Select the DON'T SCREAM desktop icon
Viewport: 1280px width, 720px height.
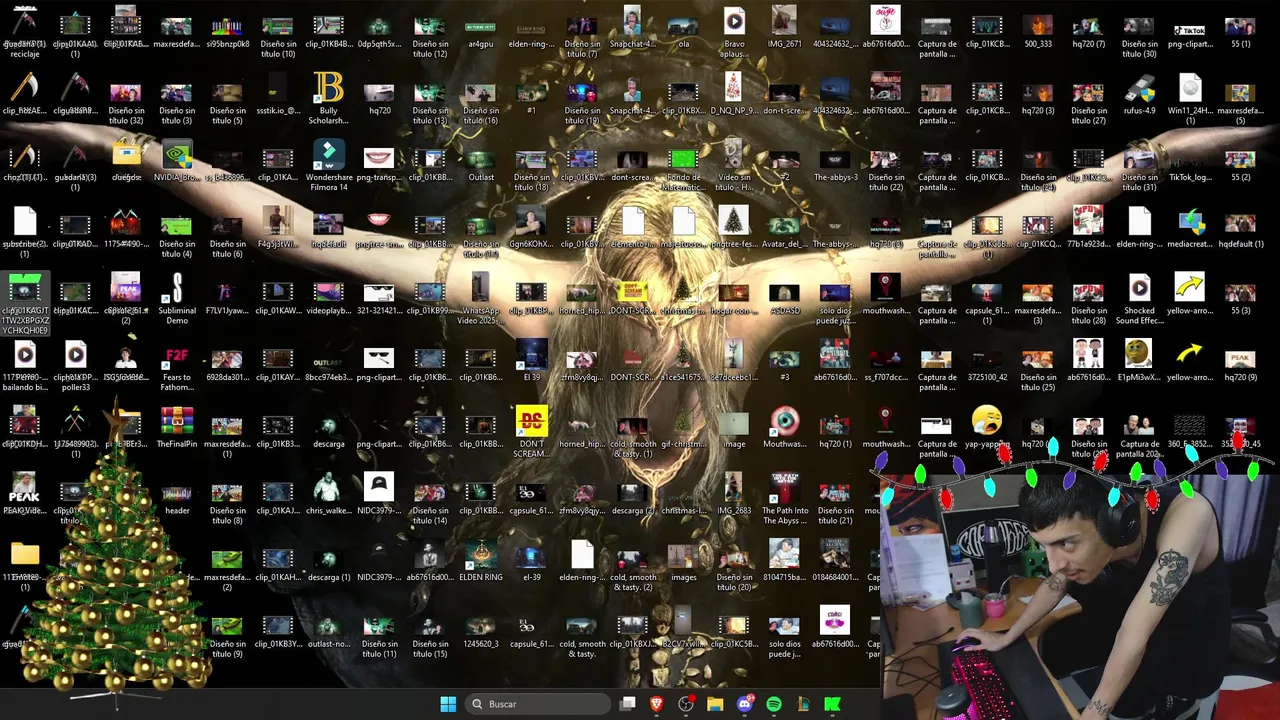click(x=531, y=431)
